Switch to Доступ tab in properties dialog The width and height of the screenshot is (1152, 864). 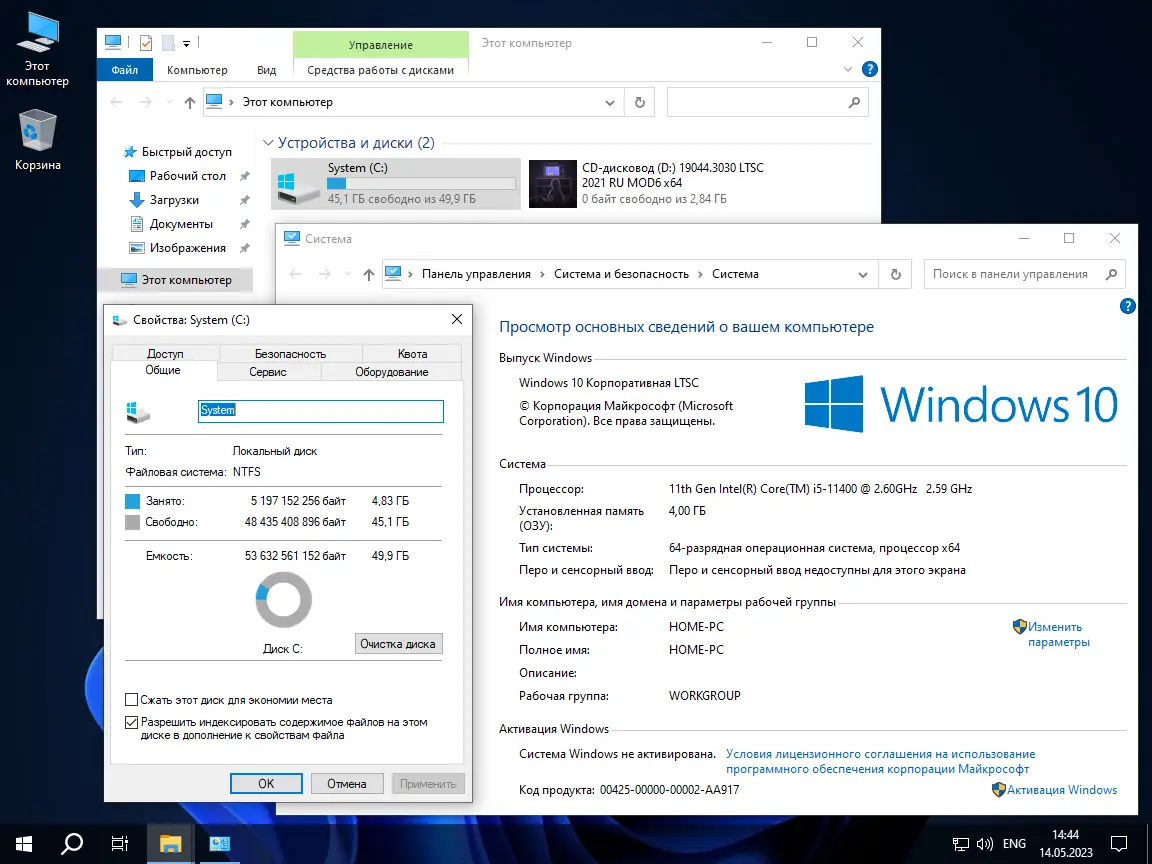[x=165, y=353]
